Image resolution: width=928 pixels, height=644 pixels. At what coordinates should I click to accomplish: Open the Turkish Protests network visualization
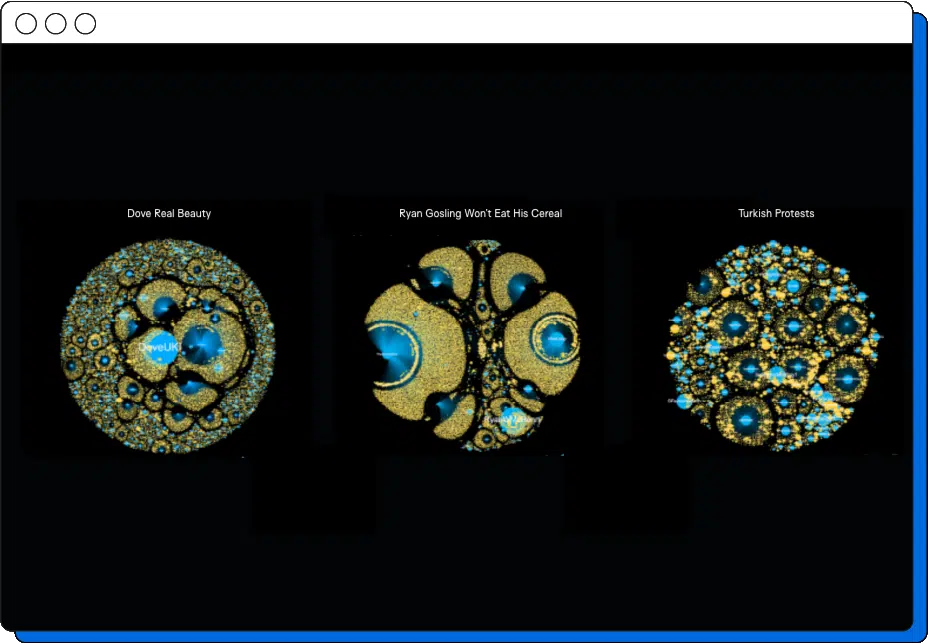(776, 345)
